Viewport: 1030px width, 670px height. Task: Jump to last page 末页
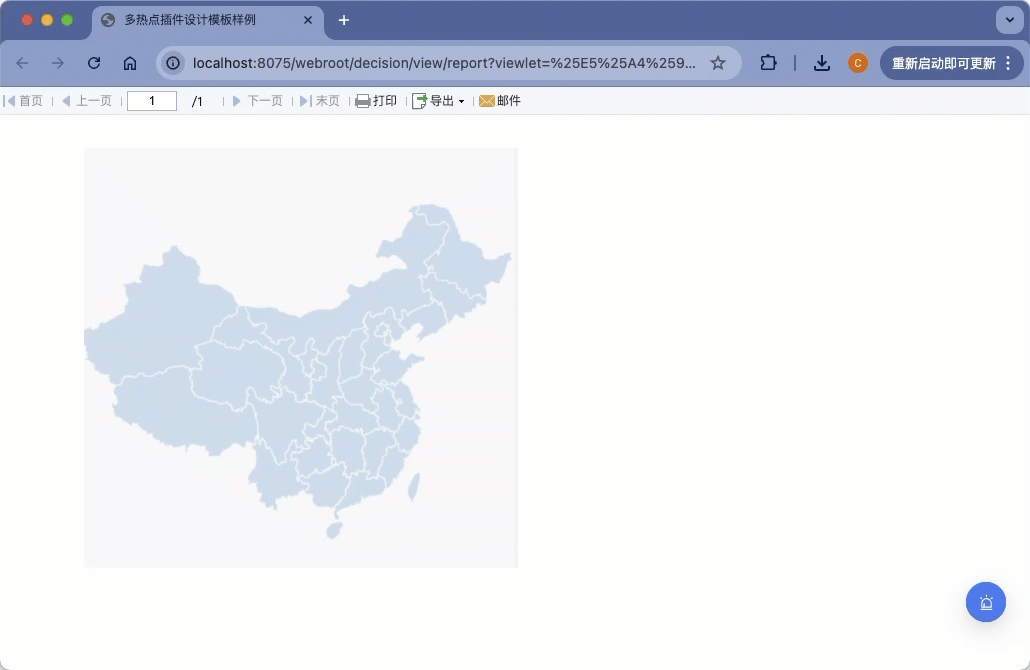coord(320,100)
